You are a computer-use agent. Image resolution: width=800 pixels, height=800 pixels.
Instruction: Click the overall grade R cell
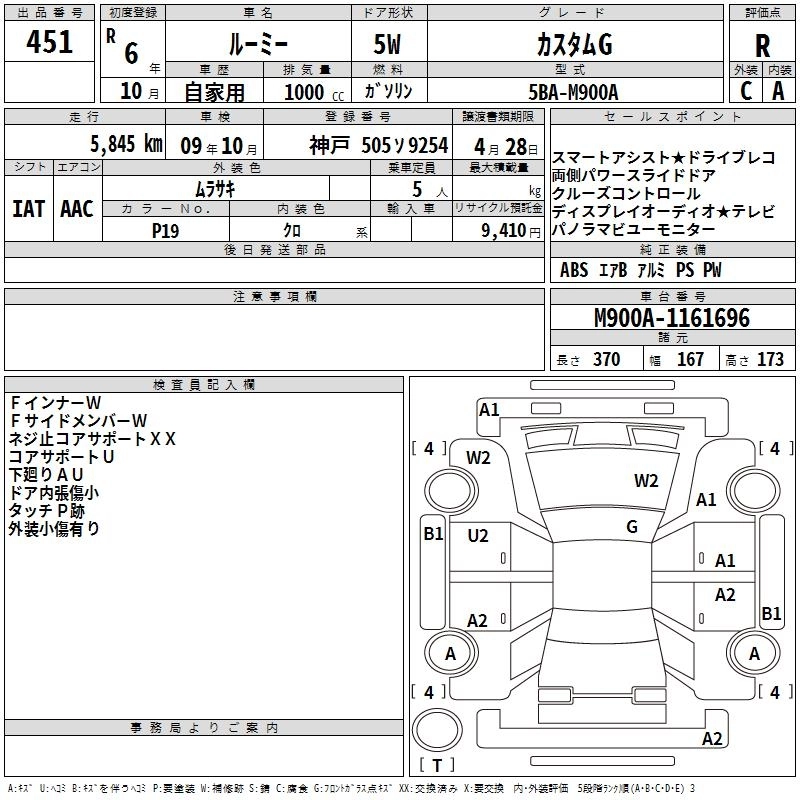click(762, 45)
